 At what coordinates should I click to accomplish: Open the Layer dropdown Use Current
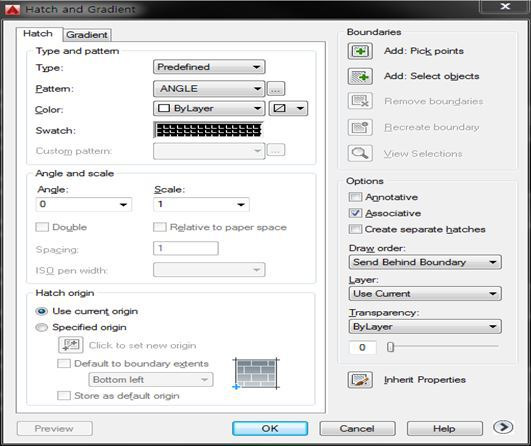point(425,294)
